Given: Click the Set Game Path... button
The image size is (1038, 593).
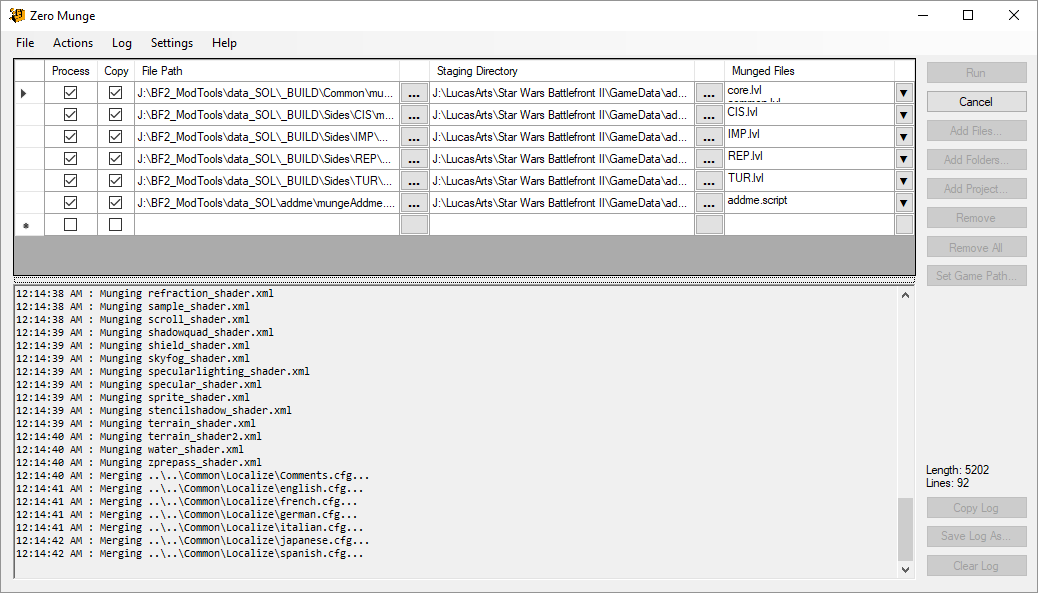Looking at the screenshot, I should coord(976,276).
